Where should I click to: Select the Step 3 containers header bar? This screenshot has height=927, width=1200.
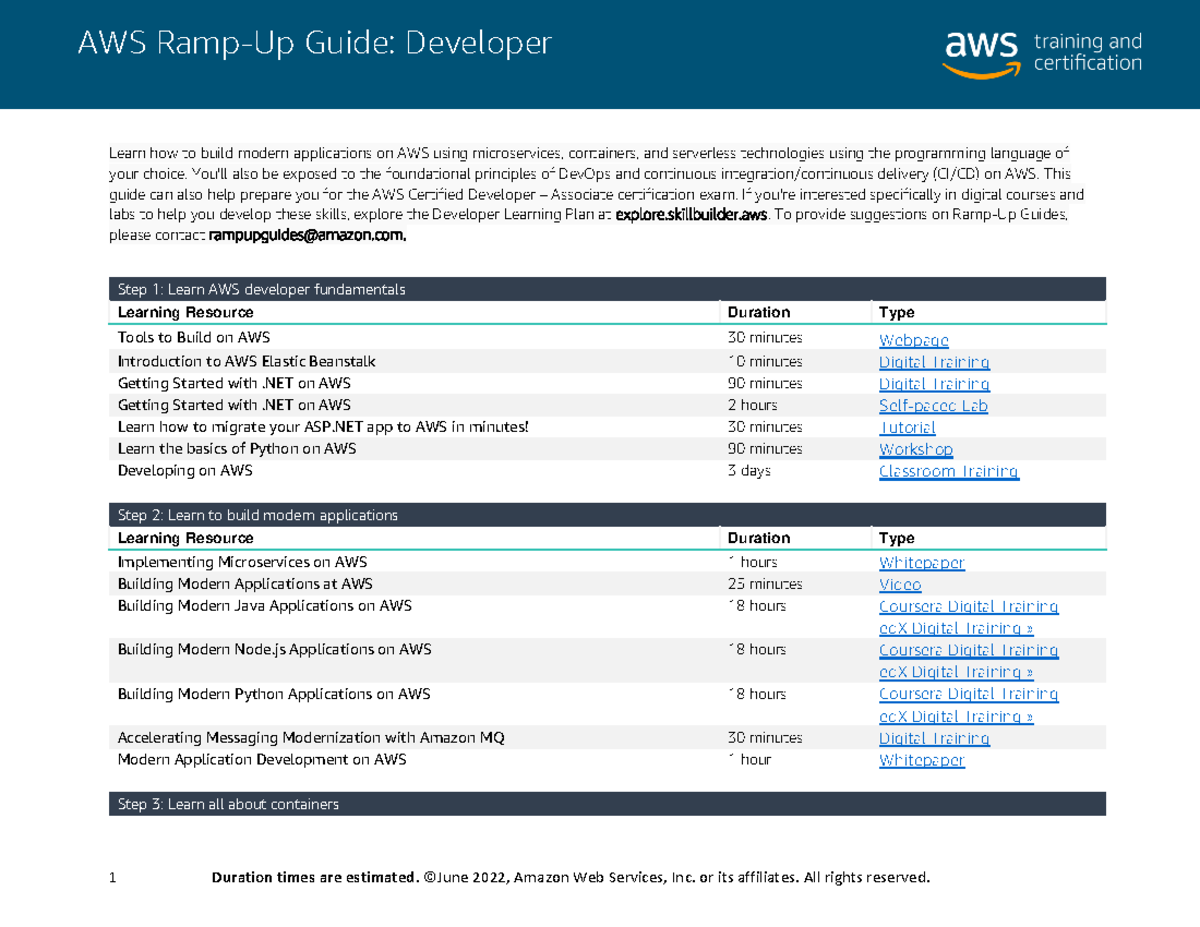[607, 803]
